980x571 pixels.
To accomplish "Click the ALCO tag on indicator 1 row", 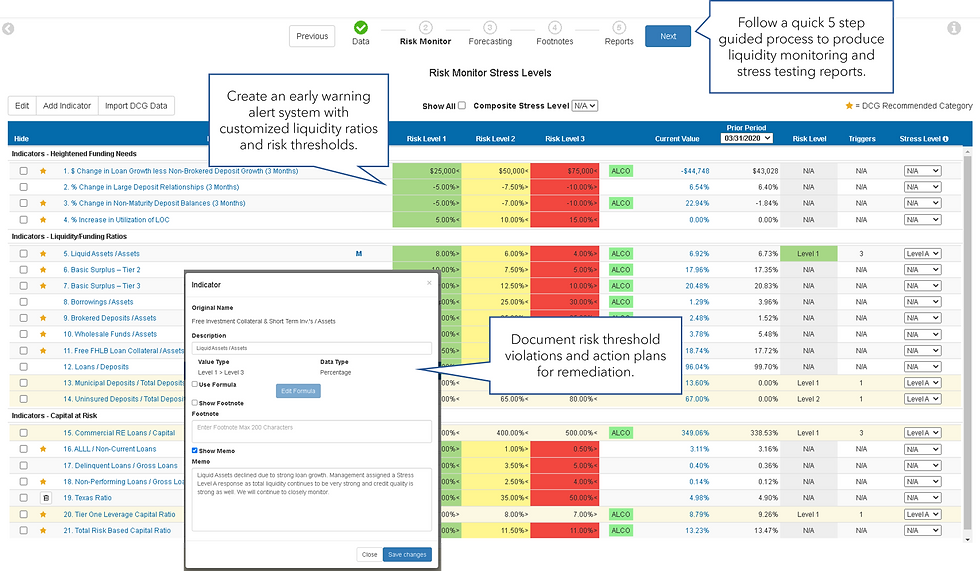I will 621,171.
